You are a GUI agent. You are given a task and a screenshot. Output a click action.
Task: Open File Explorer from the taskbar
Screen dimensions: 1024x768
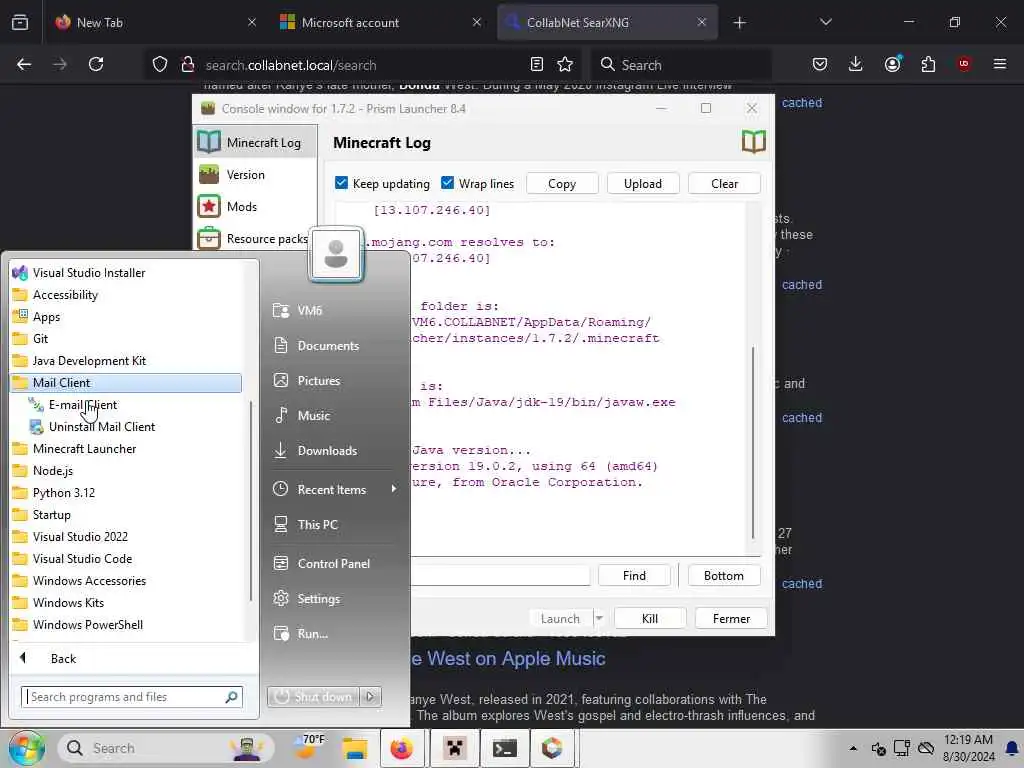[355, 748]
